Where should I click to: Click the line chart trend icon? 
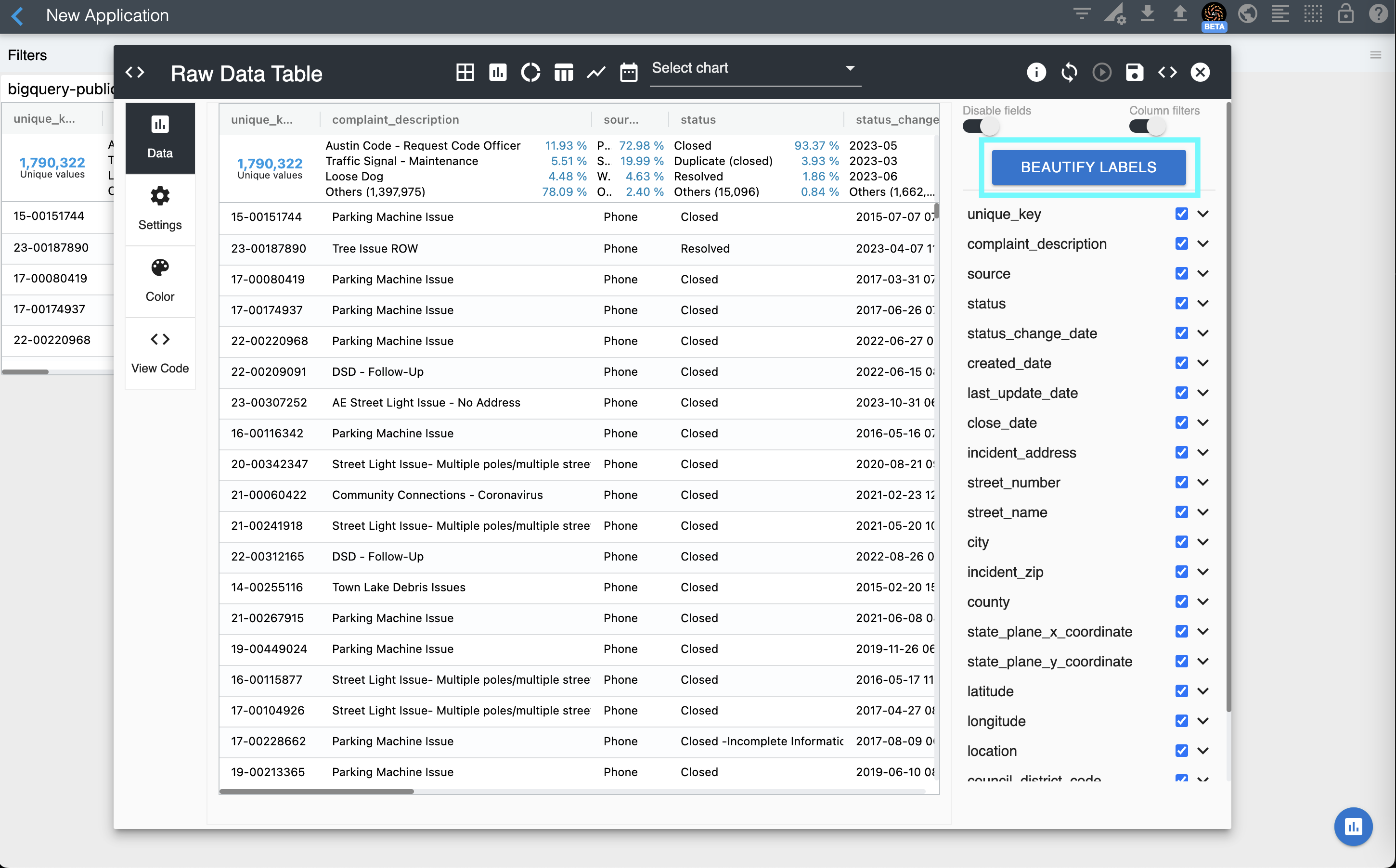point(595,72)
